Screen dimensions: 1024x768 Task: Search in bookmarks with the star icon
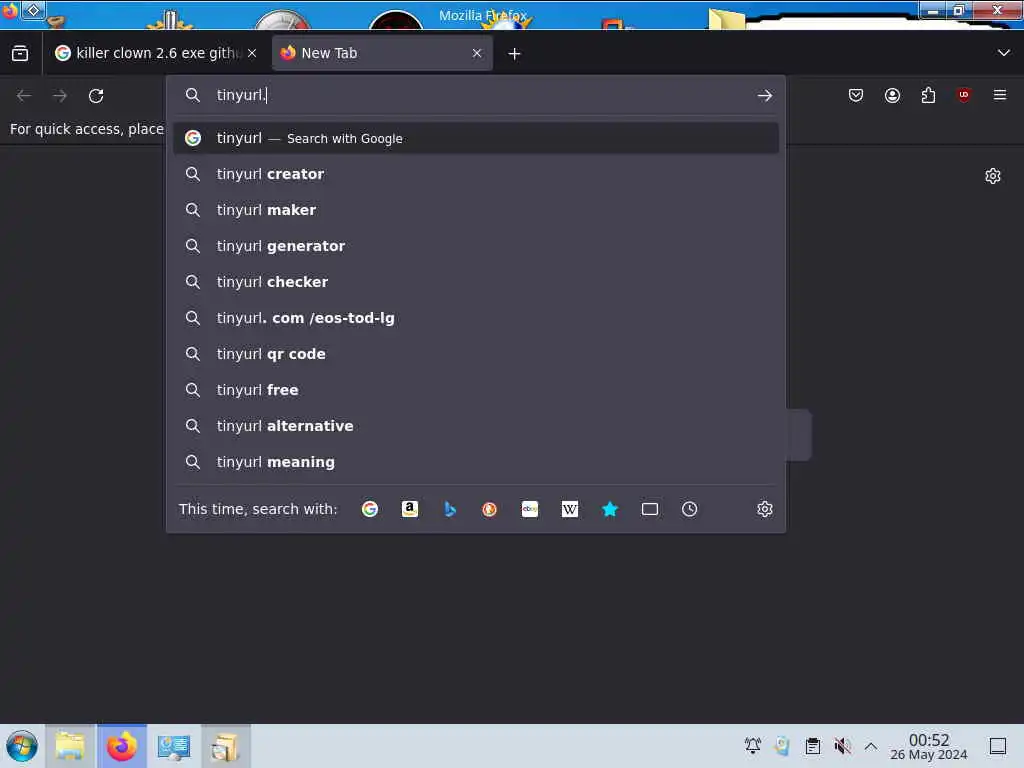coord(609,509)
